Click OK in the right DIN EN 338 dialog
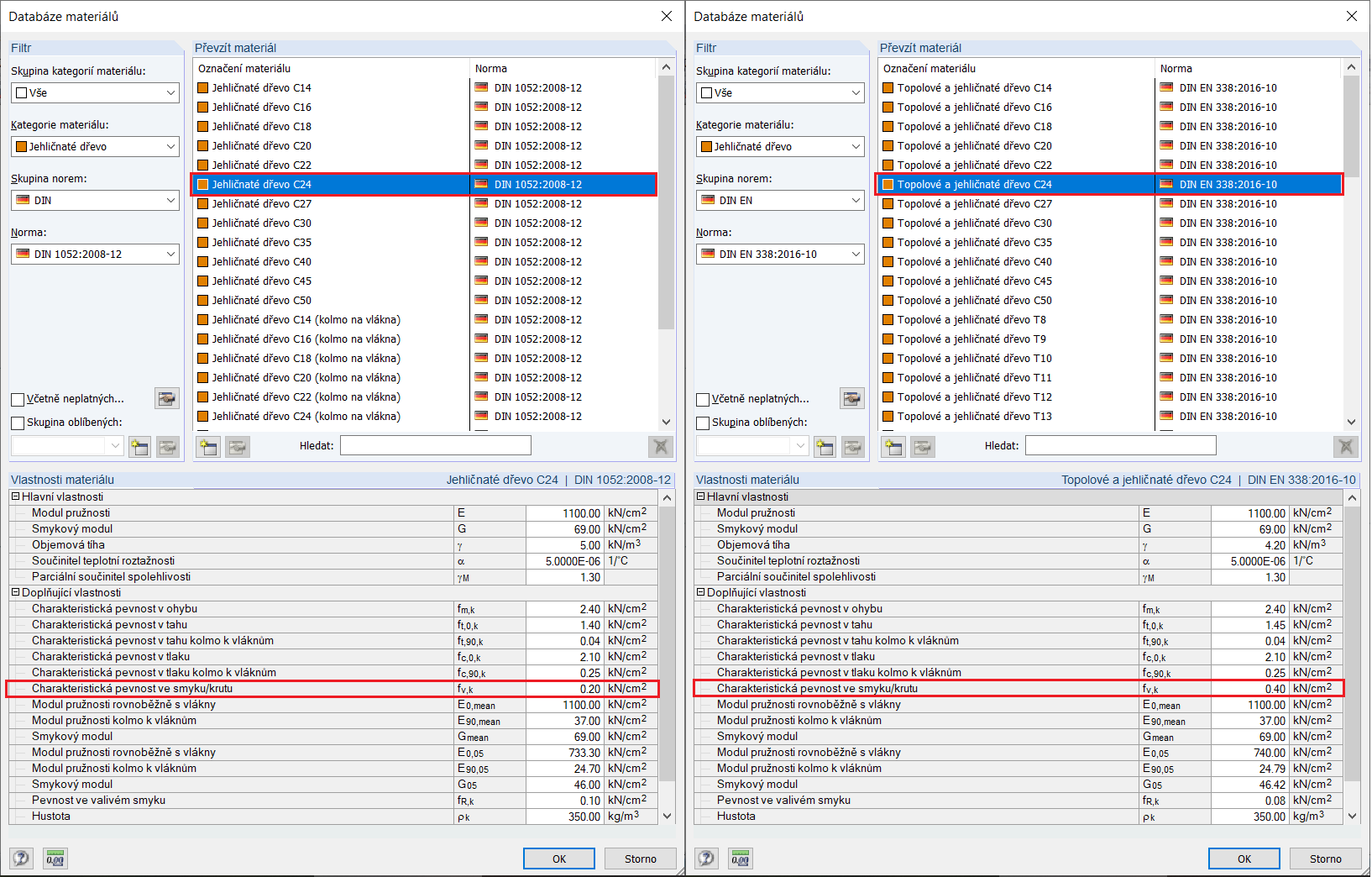 point(1244,859)
